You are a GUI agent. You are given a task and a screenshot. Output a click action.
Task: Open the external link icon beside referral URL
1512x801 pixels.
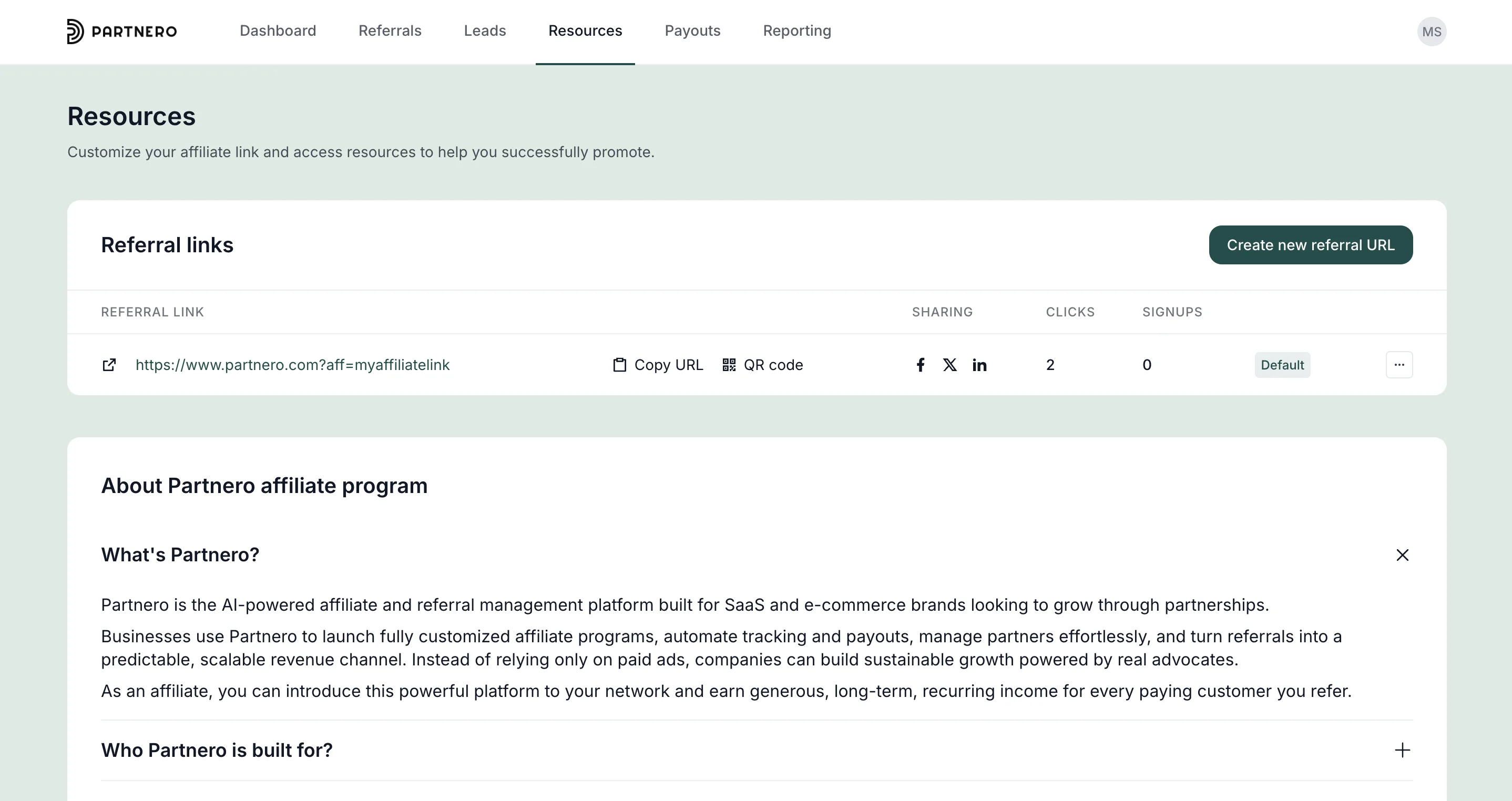pyautogui.click(x=109, y=365)
